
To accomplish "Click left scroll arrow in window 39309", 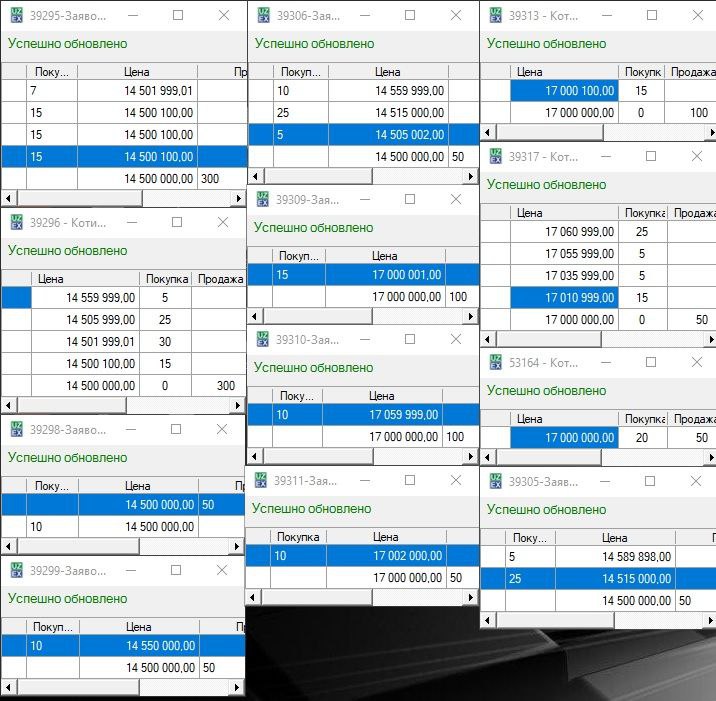I will (x=255, y=316).
